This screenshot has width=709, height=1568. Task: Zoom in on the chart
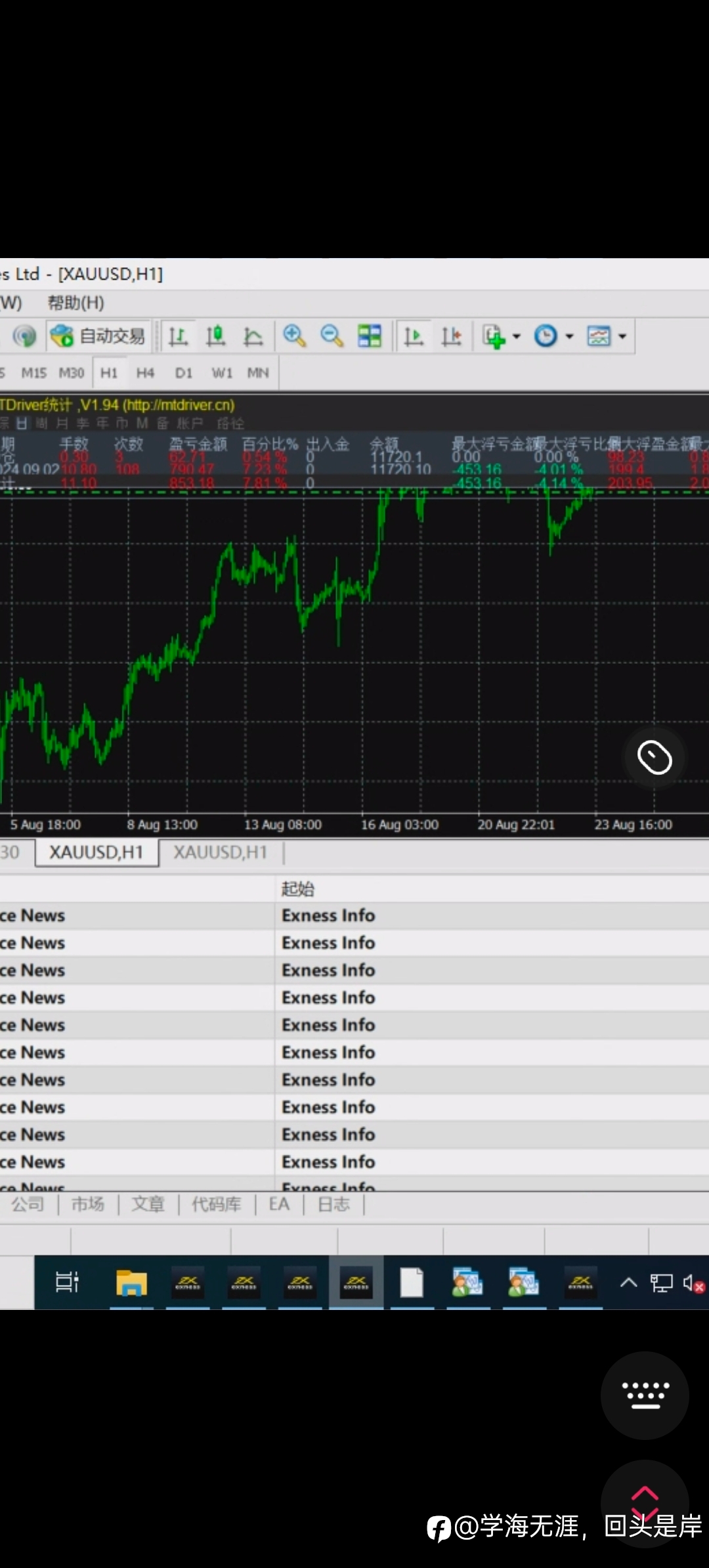coord(294,336)
